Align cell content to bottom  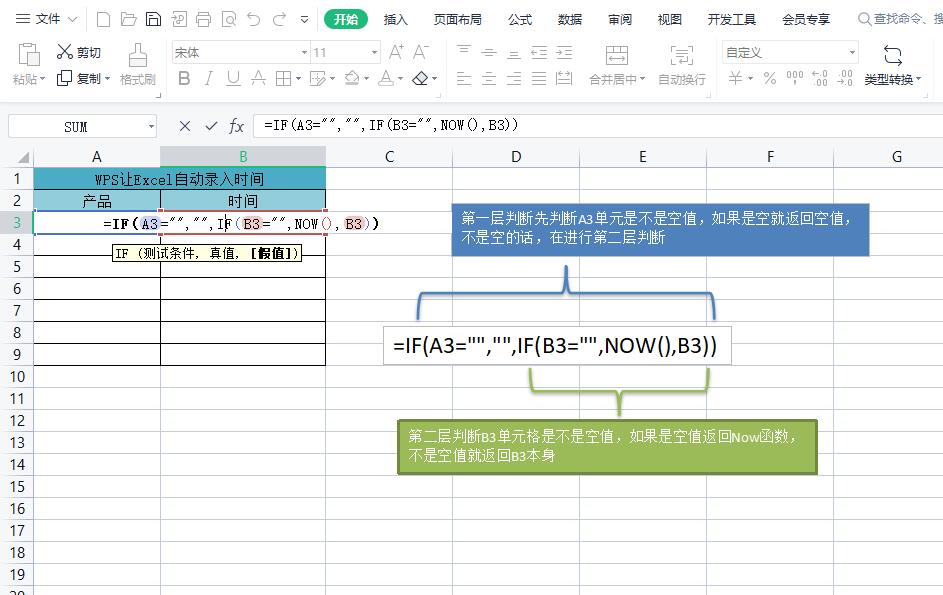(x=514, y=52)
